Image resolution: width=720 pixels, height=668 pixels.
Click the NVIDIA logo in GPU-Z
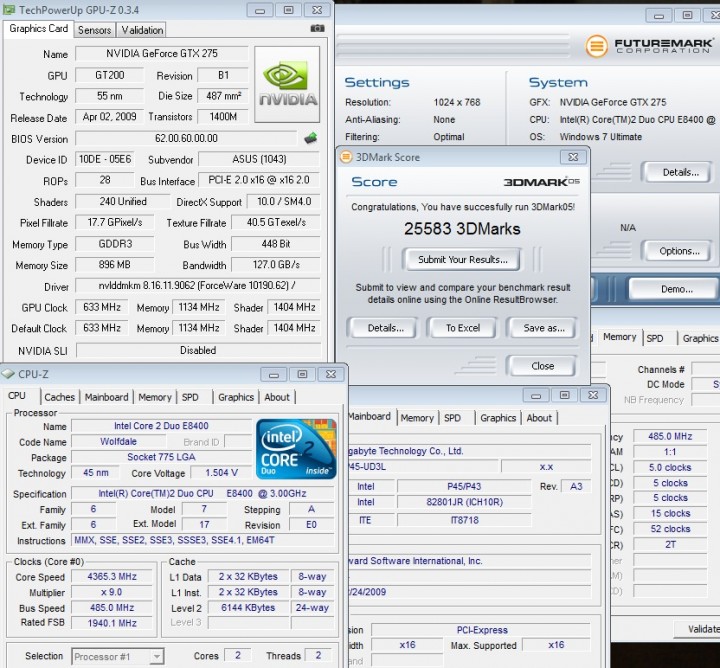287,84
